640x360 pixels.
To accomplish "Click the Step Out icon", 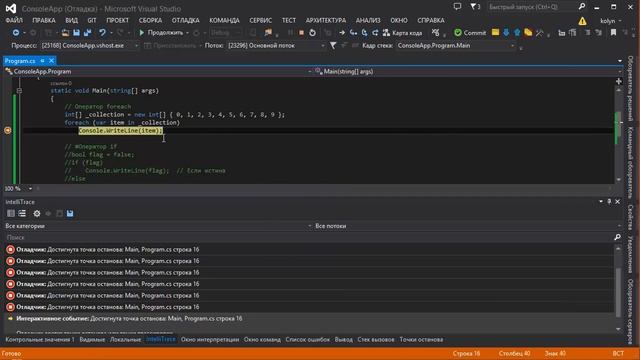I will click(x=375, y=33).
